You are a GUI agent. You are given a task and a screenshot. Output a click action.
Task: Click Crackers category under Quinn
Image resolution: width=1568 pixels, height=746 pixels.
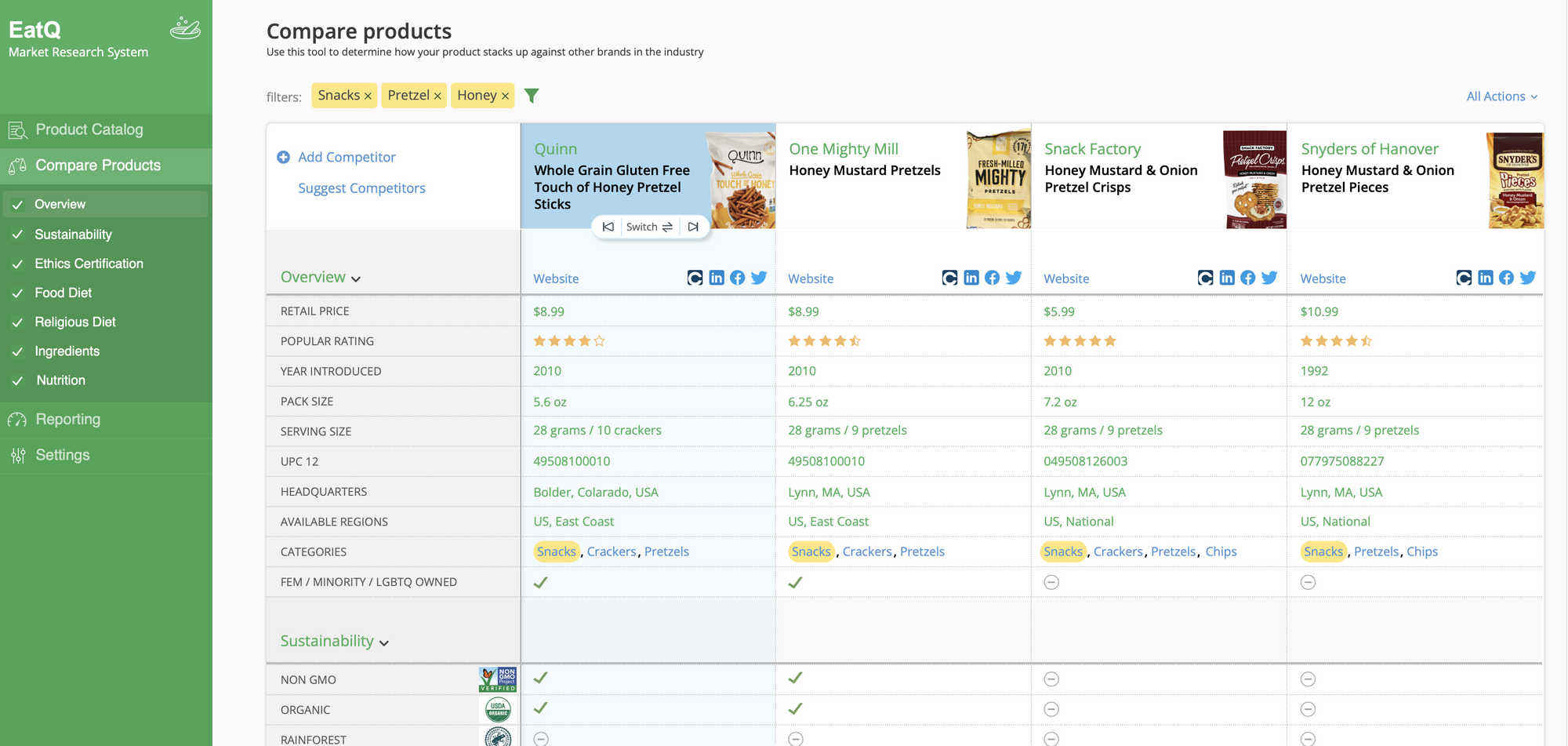pos(612,551)
